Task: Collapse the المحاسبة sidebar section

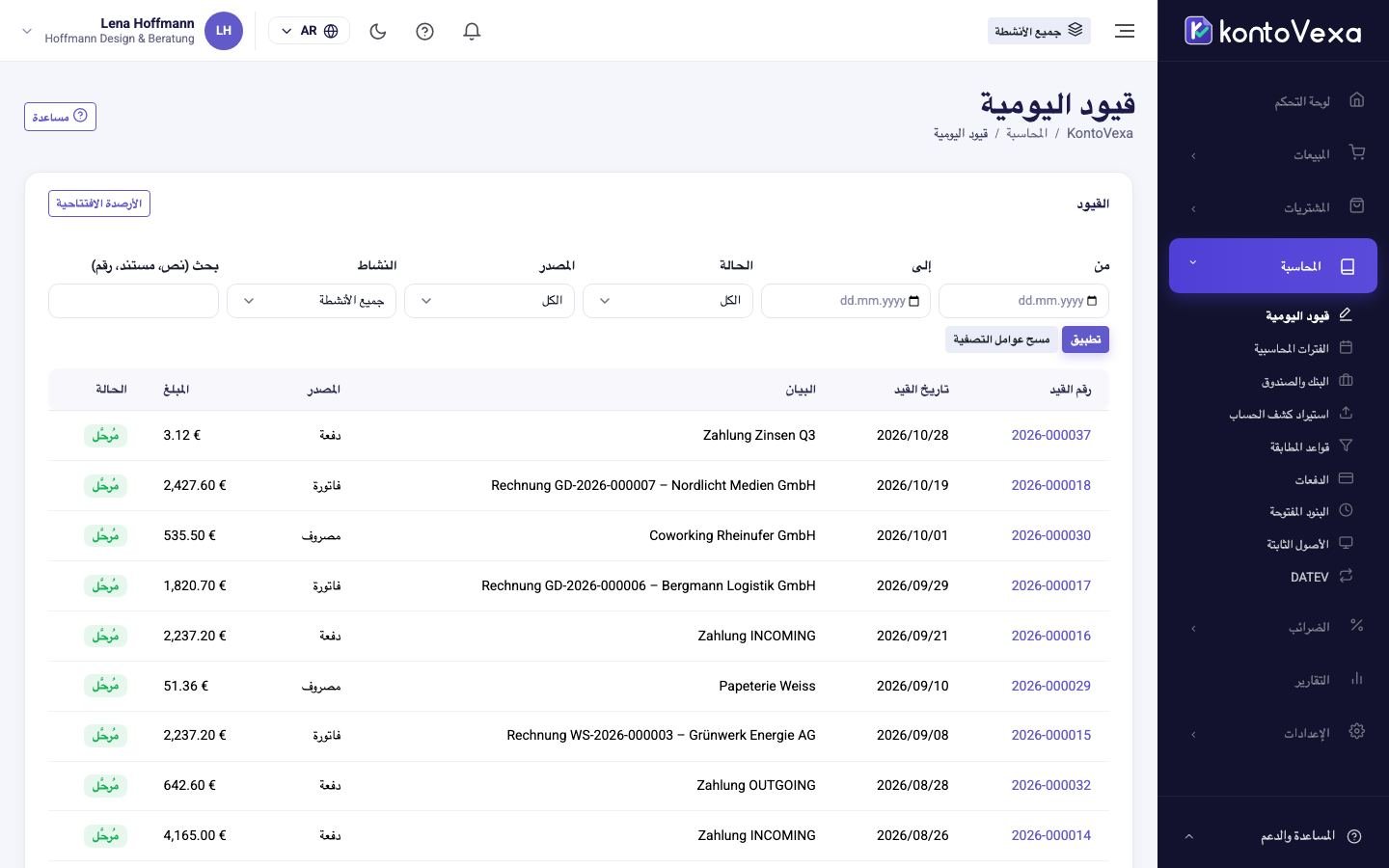Action: (x=1273, y=265)
